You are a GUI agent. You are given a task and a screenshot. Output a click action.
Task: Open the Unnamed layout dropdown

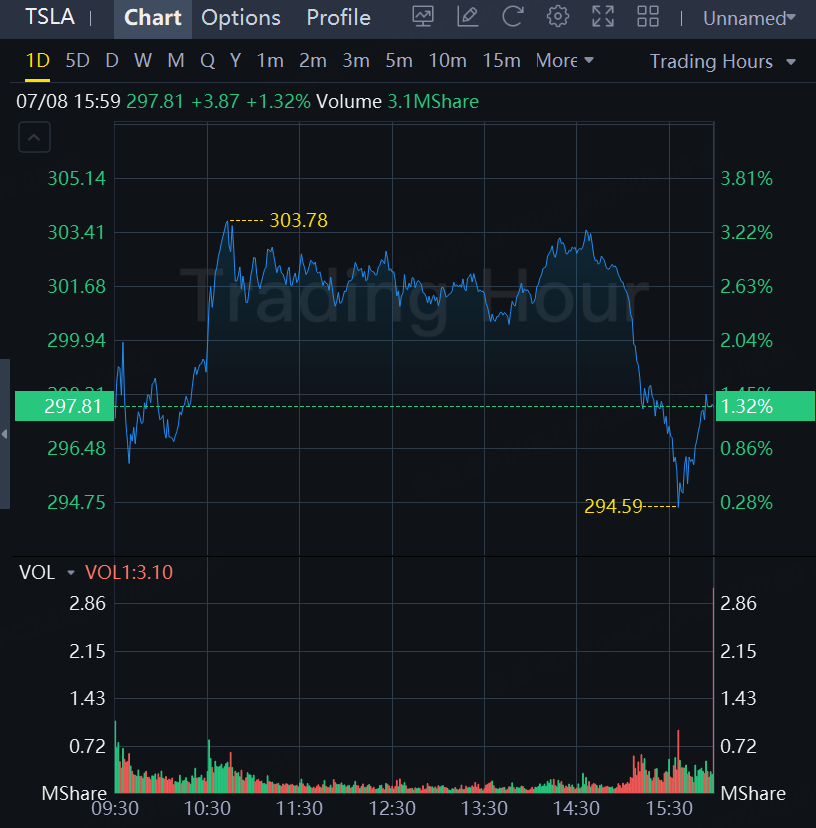(x=749, y=18)
